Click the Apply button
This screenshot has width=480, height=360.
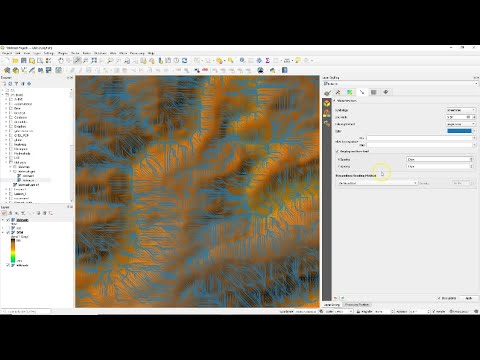tap(469, 298)
